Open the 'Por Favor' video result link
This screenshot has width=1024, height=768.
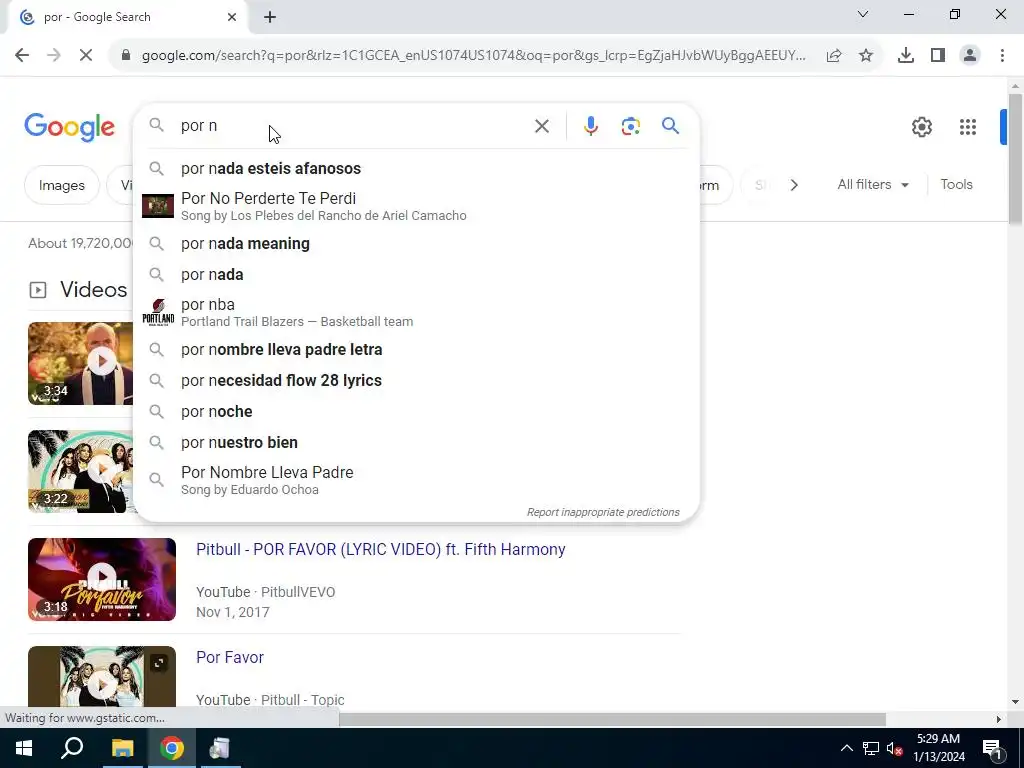(230, 657)
